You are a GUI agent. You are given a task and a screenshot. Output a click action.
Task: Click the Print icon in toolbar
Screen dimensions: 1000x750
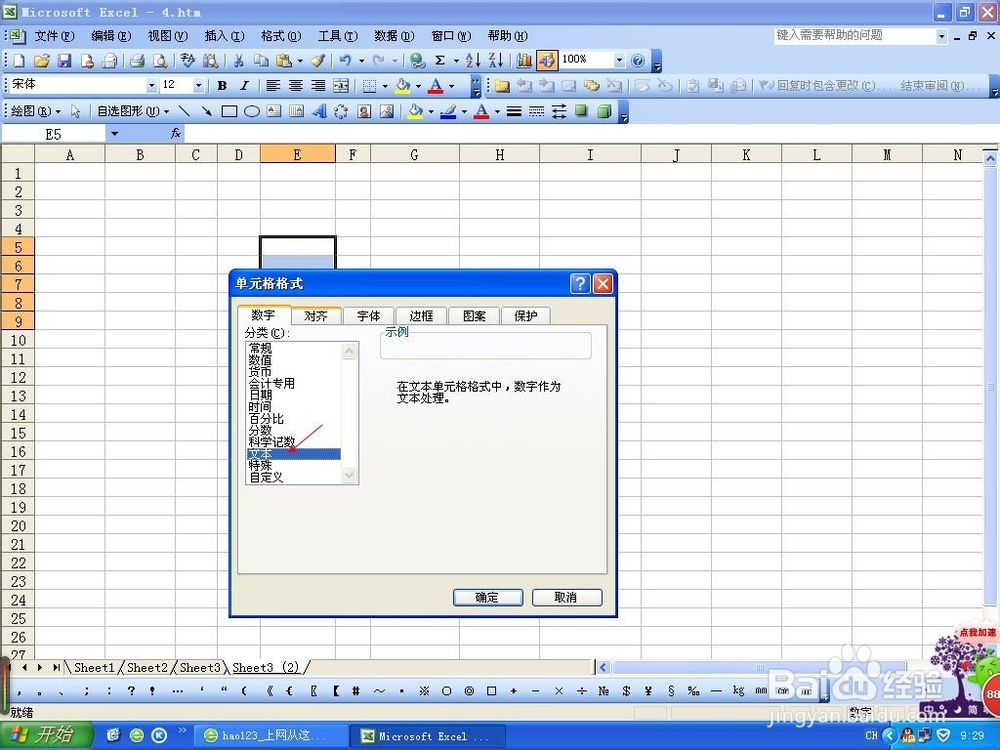point(137,61)
